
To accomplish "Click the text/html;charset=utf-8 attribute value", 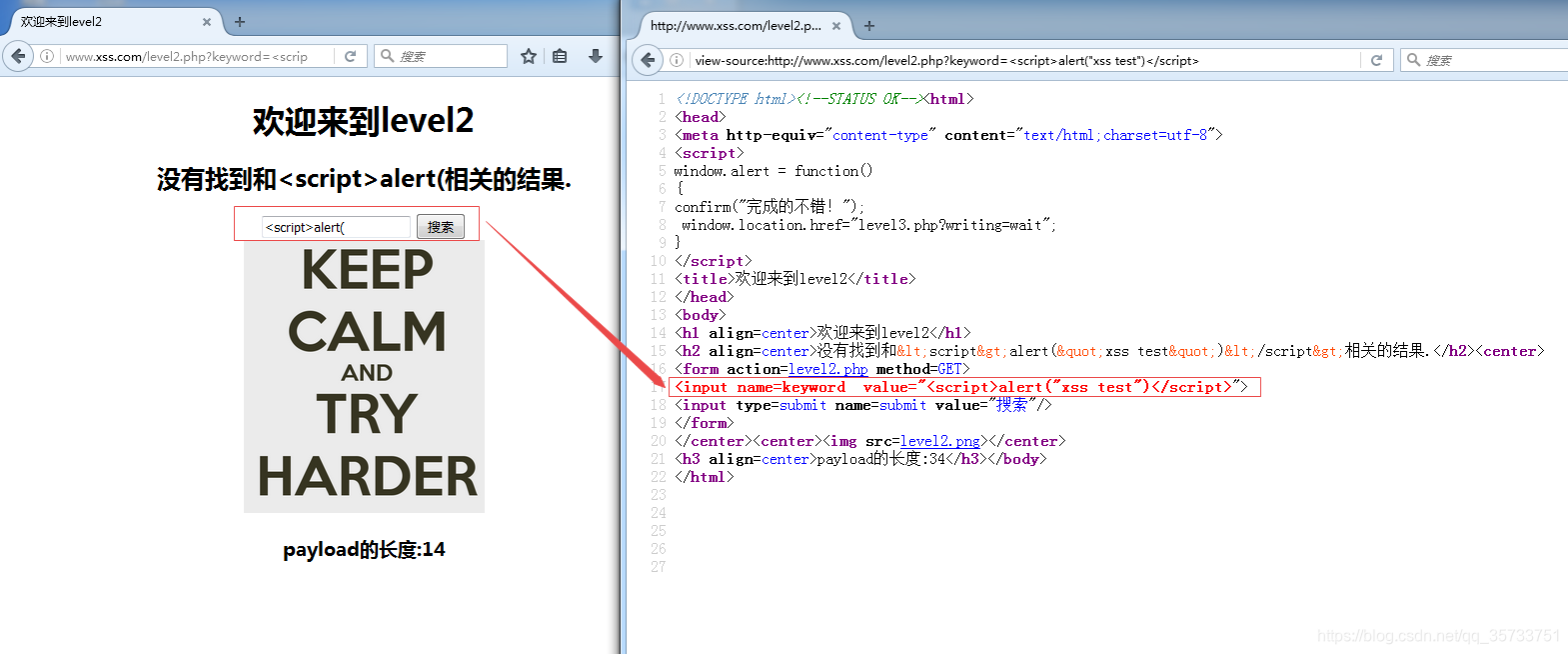I will click(x=1116, y=135).
